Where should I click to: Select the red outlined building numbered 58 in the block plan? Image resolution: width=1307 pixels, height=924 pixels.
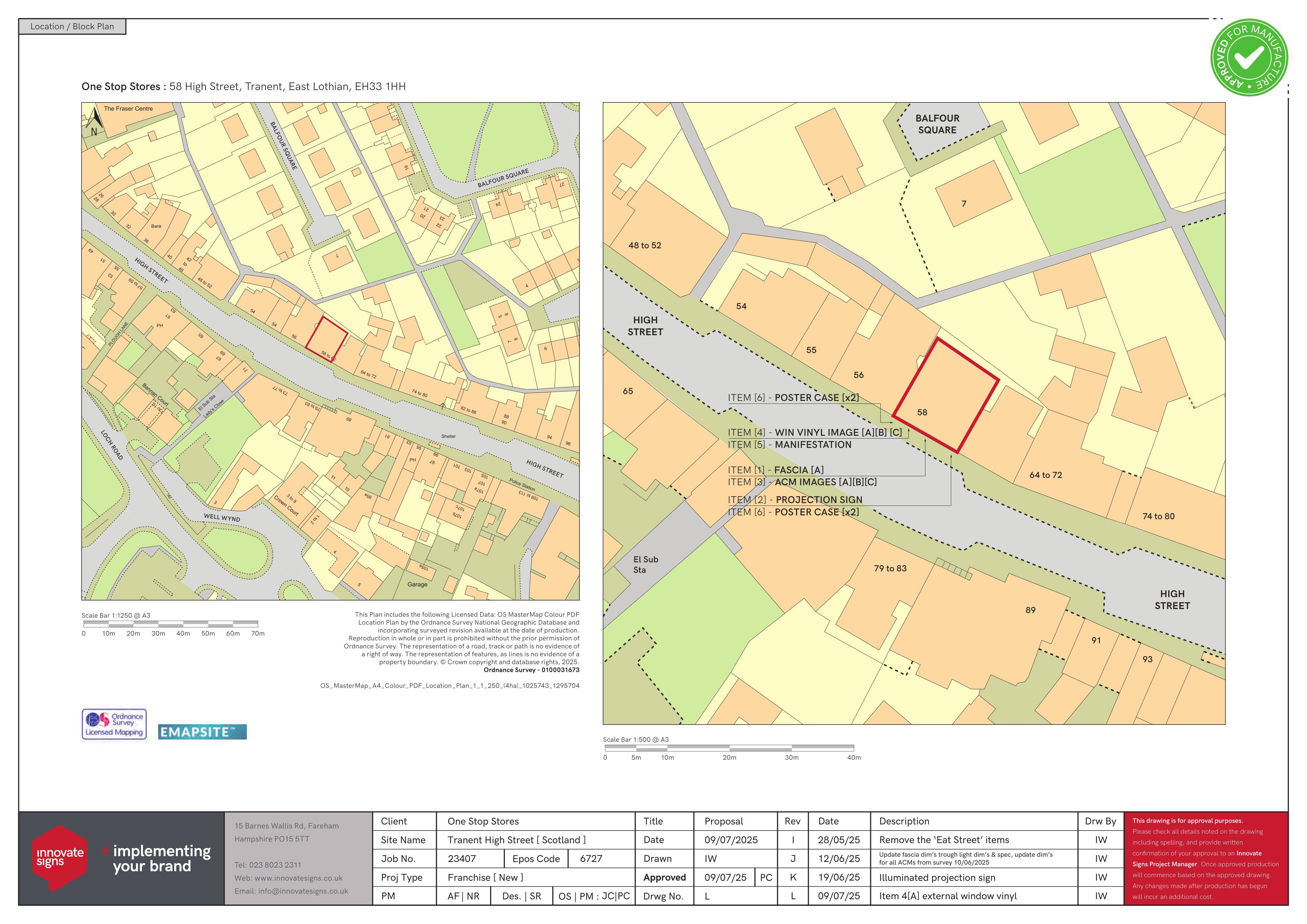pos(945,396)
